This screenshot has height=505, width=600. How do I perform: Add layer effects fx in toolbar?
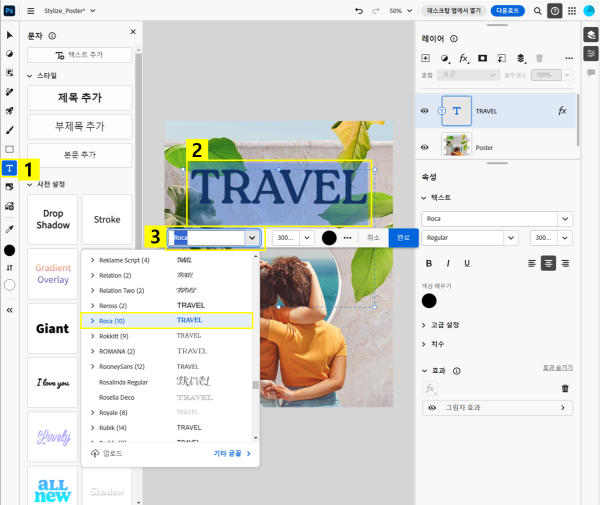[464, 58]
